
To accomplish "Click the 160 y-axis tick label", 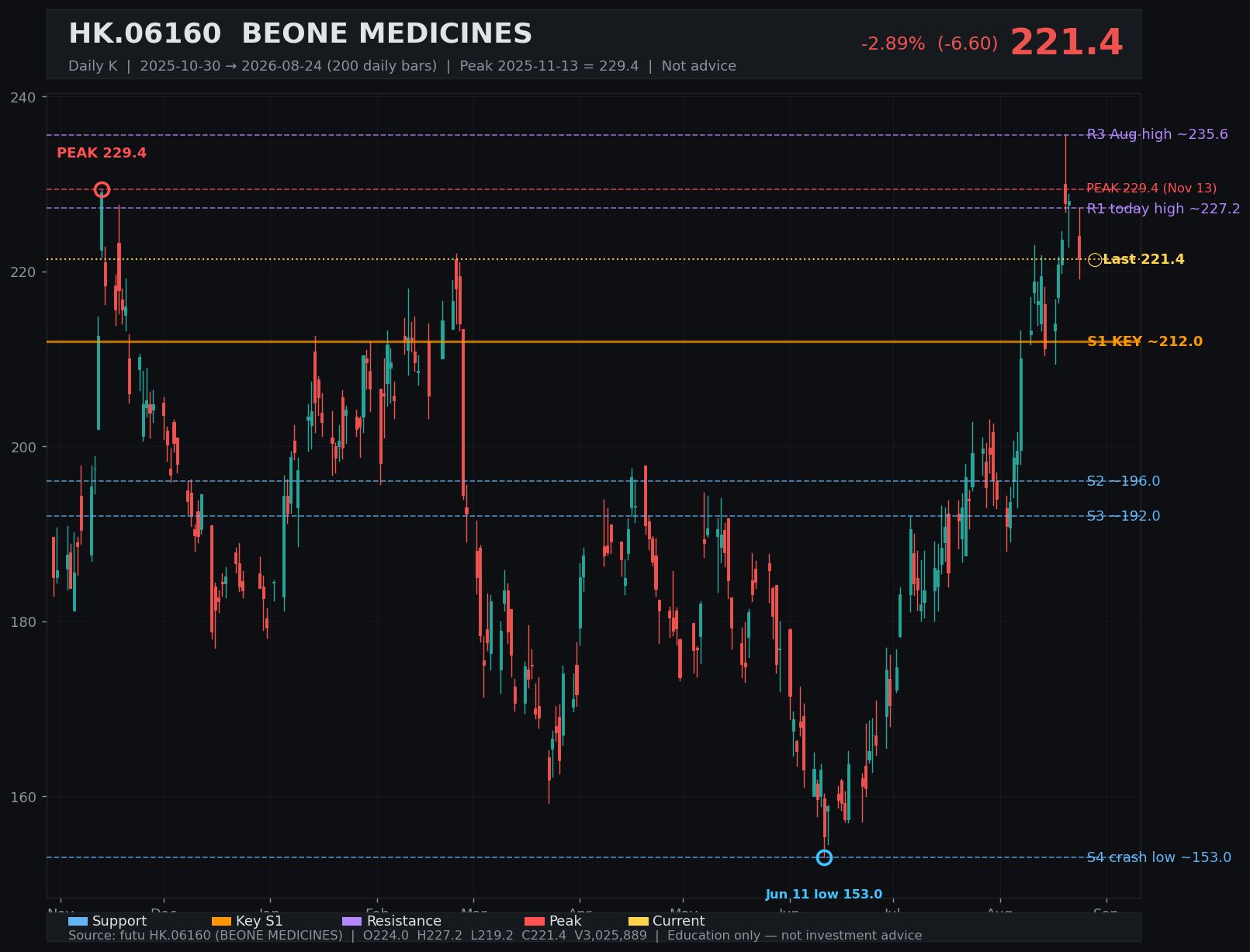I will pyautogui.click(x=24, y=797).
